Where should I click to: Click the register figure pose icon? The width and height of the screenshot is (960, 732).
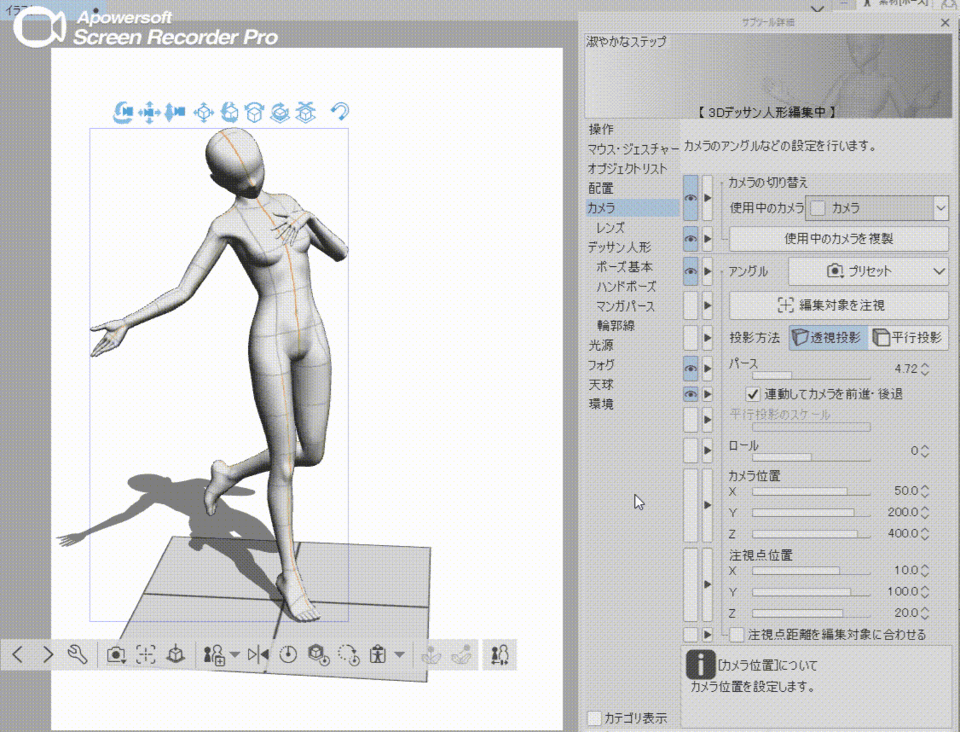click(214, 655)
